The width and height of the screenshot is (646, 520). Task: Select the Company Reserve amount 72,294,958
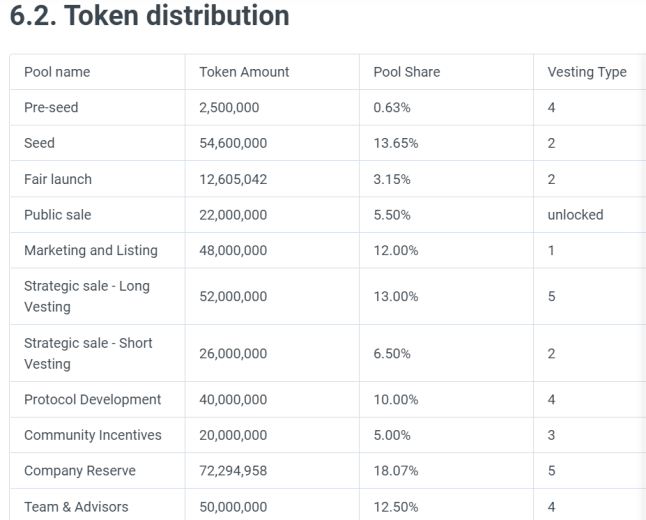[233, 471]
